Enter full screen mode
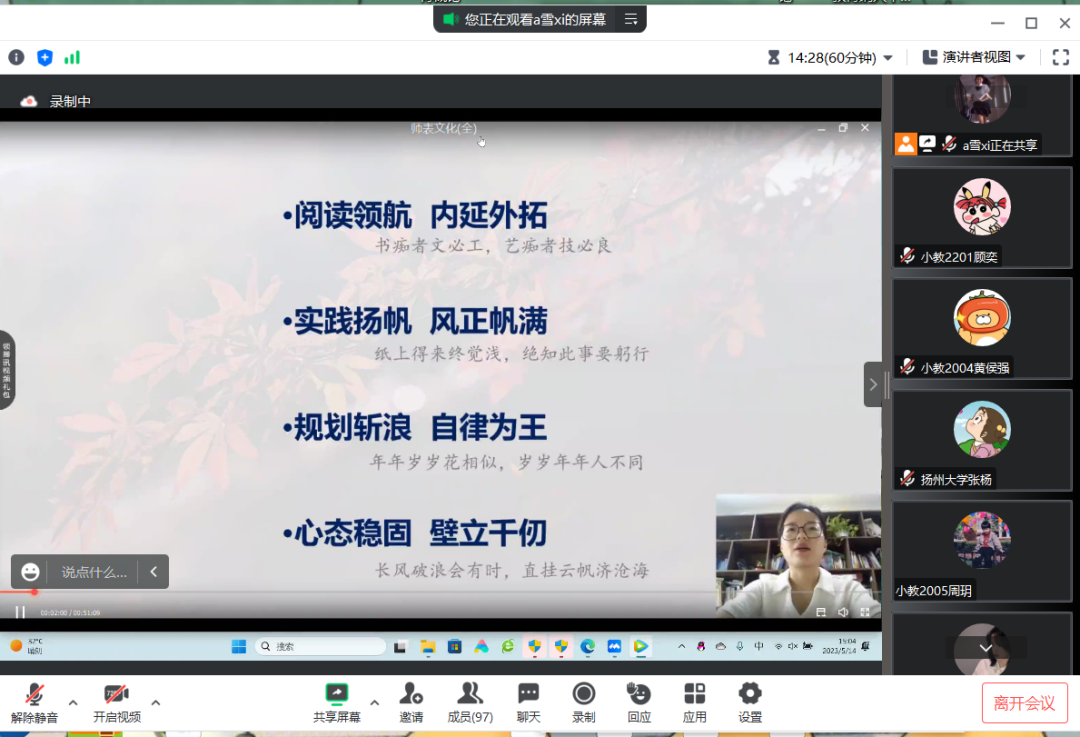 coord(1060,58)
